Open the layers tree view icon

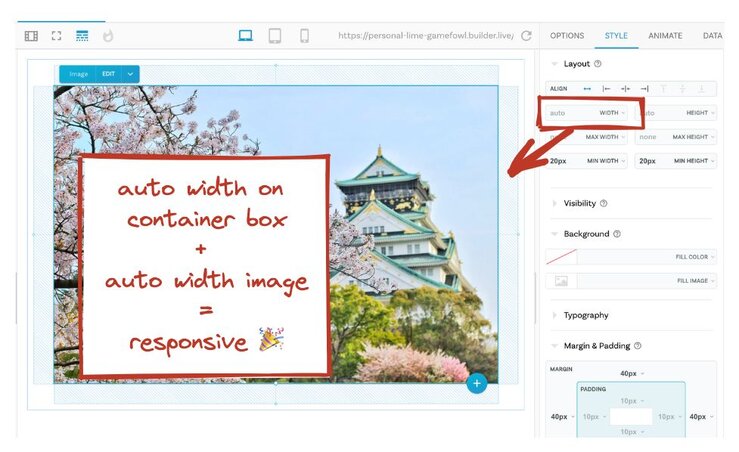pyautogui.click(x=82, y=36)
